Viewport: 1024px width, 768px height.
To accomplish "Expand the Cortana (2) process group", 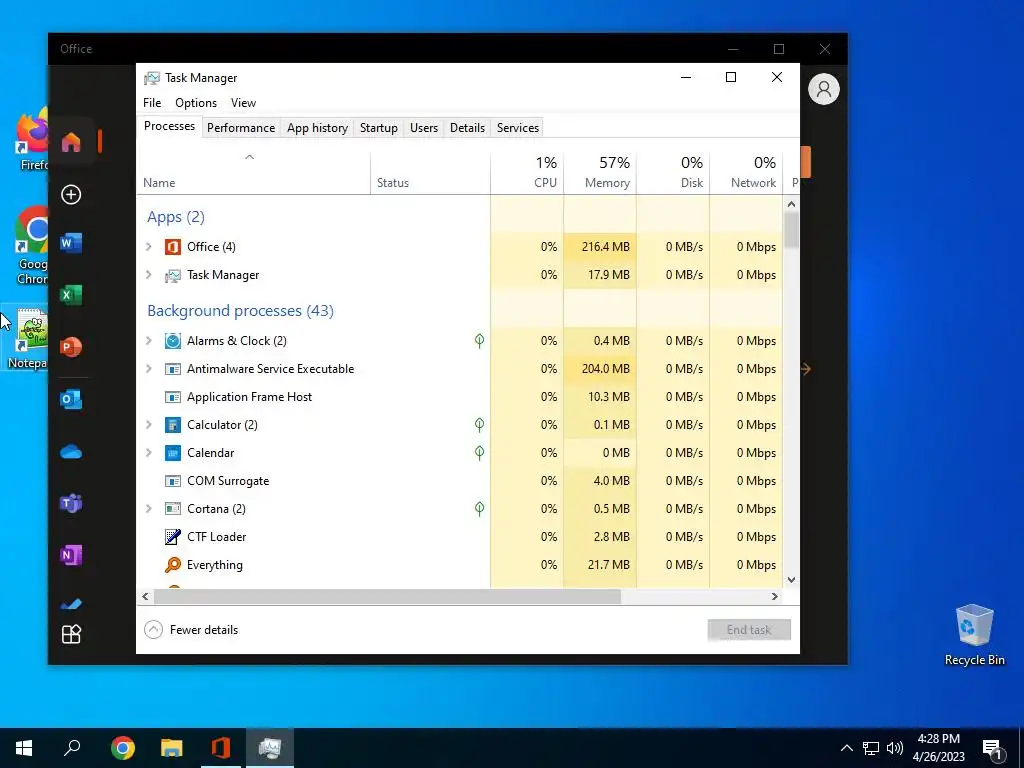I will point(149,509).
